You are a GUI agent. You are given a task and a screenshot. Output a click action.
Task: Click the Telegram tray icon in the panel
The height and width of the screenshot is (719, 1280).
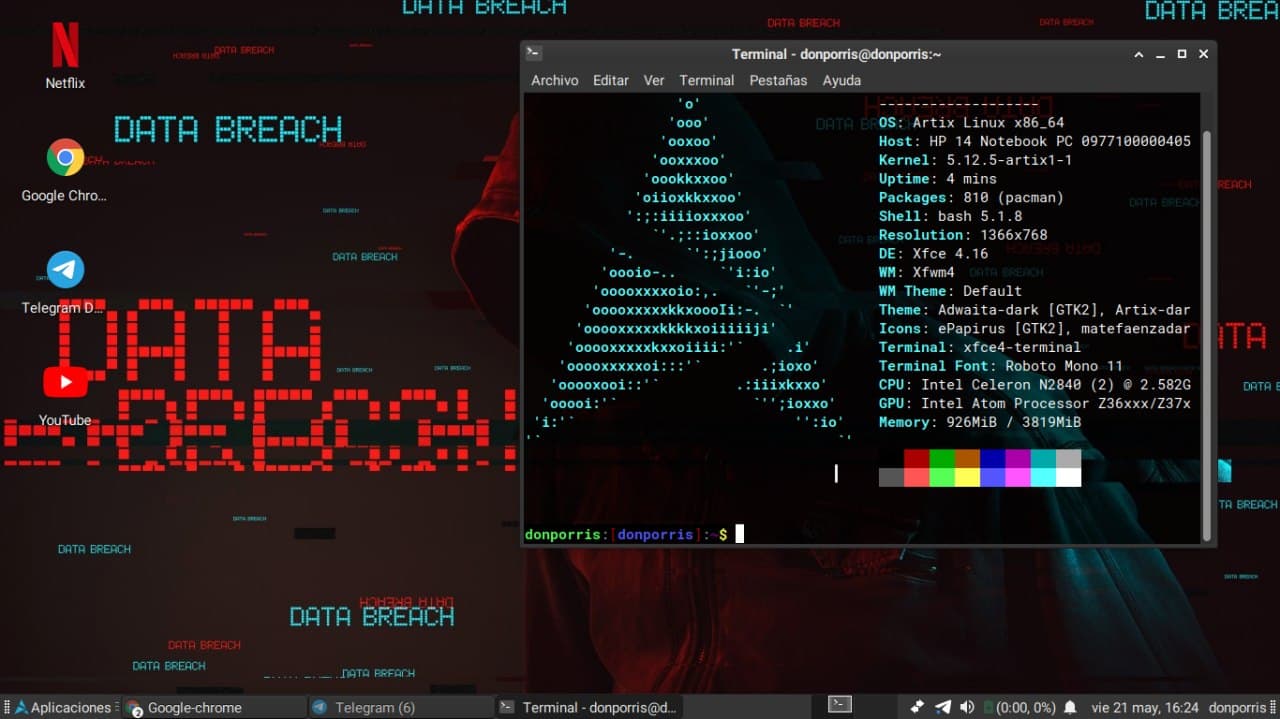click(x=942, y=707)
